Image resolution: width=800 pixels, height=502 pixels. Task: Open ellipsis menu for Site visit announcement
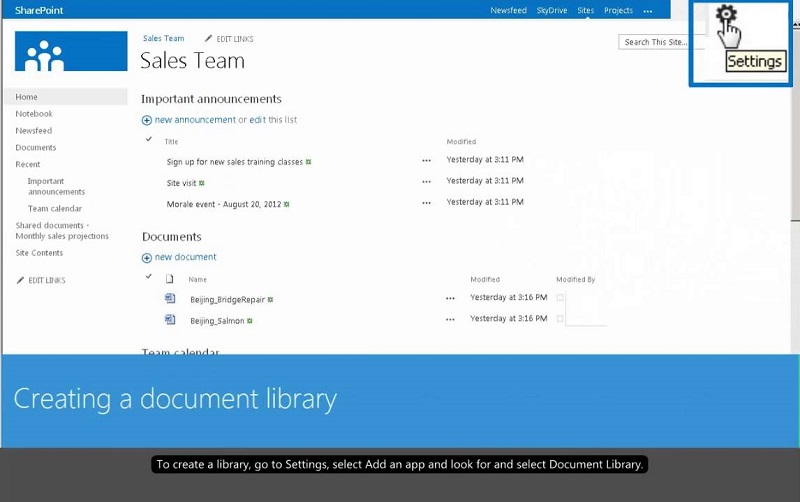(x=427, y=182)
